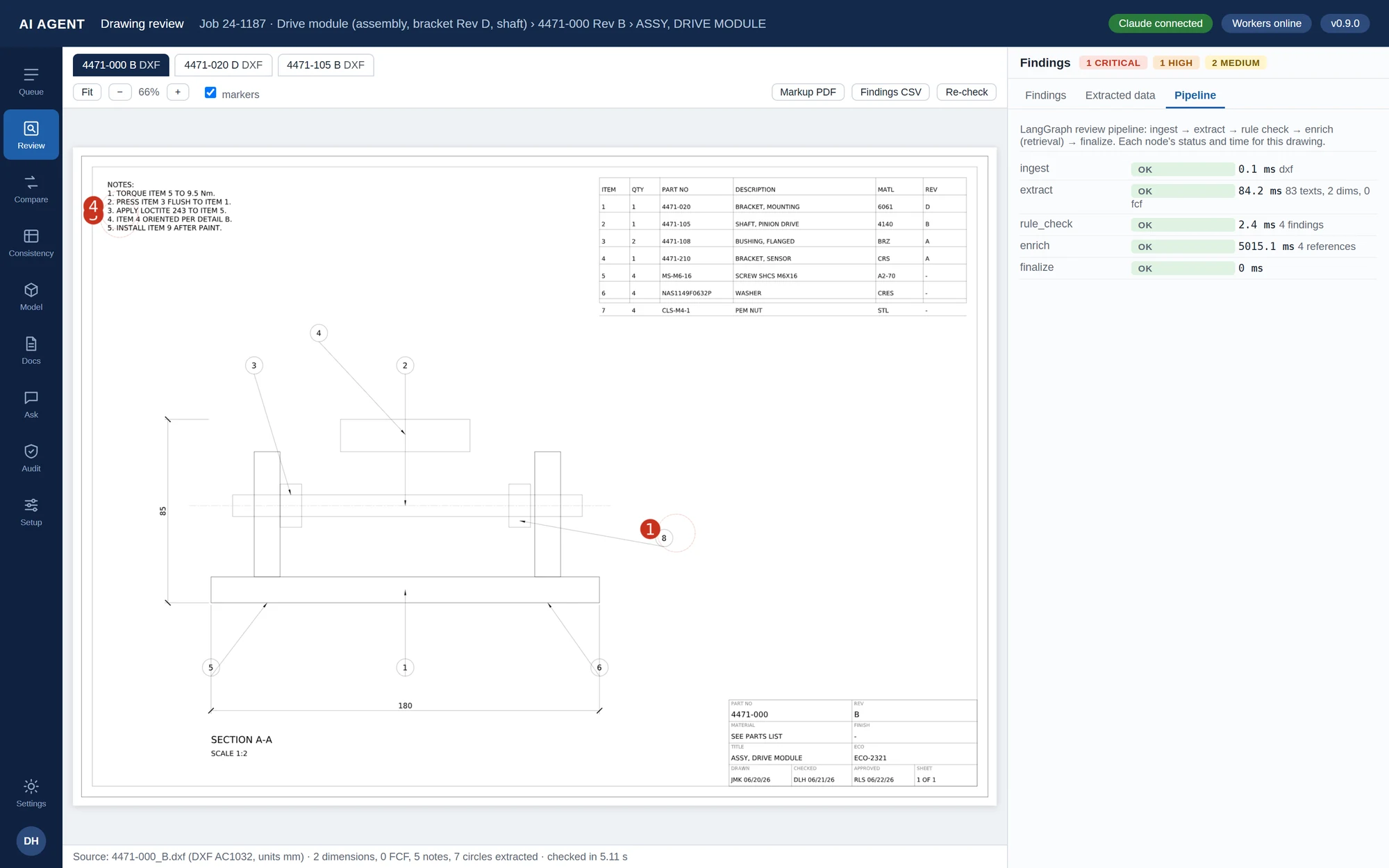
Task: Click the 2 MEDIUM severity badge
Action: pyautogui.click(x=1236, y=62)
